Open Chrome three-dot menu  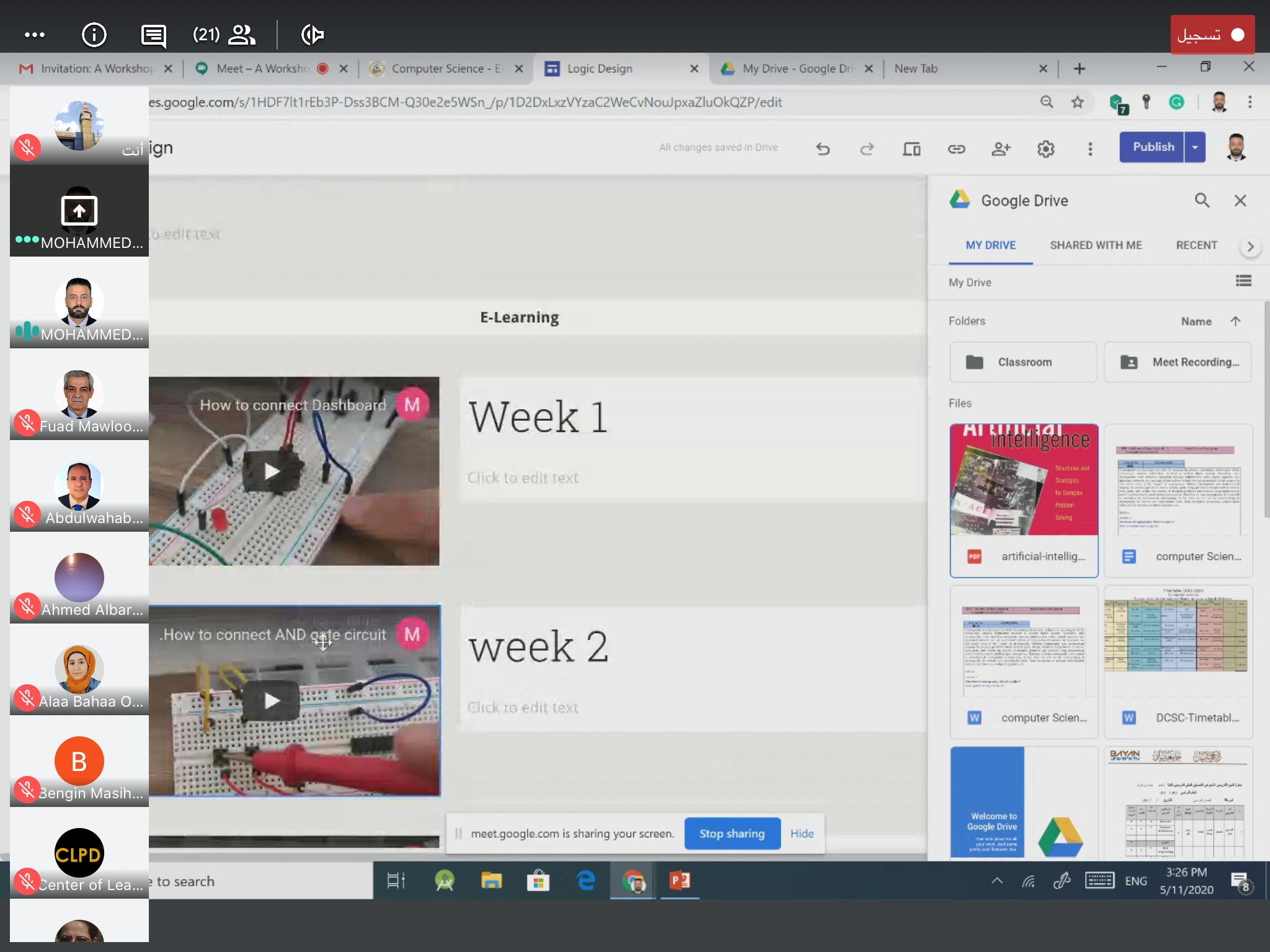coord(1250,102)
